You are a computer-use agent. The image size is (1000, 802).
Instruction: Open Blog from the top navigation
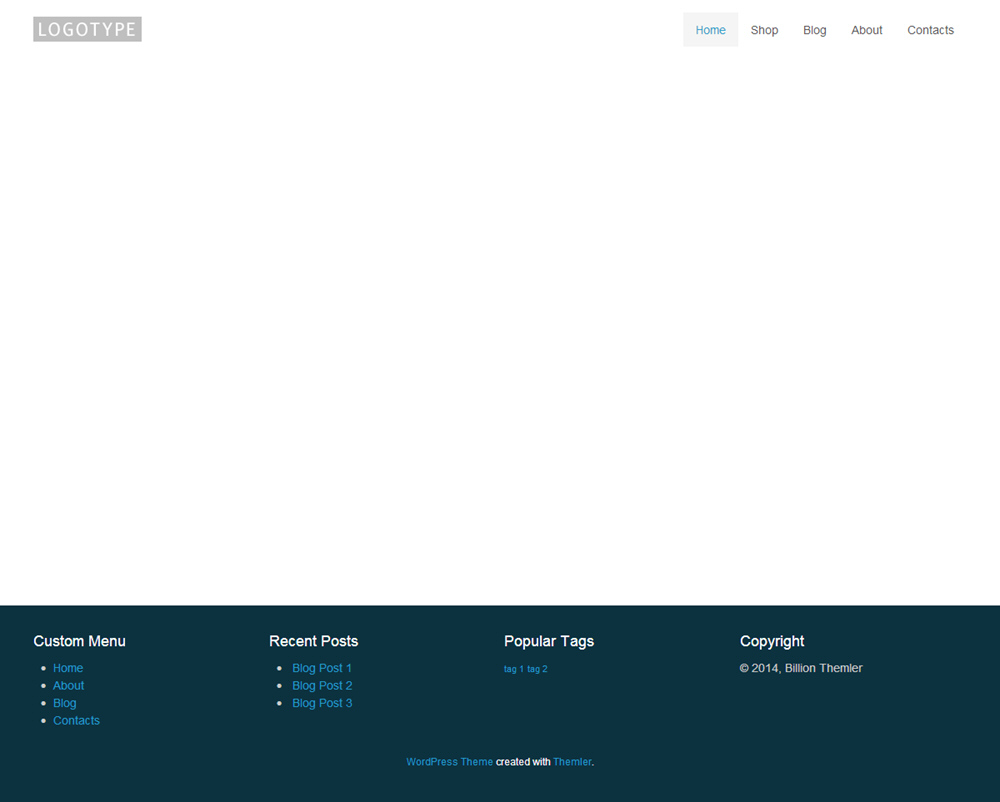[x=814, y=30]
